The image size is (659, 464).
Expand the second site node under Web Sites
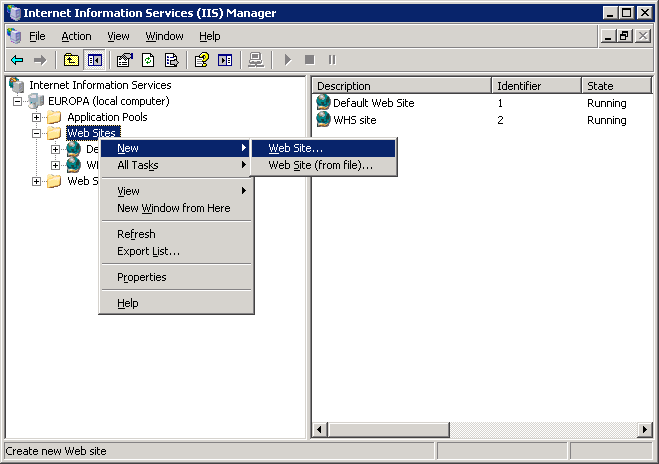[x=55, y=165]
